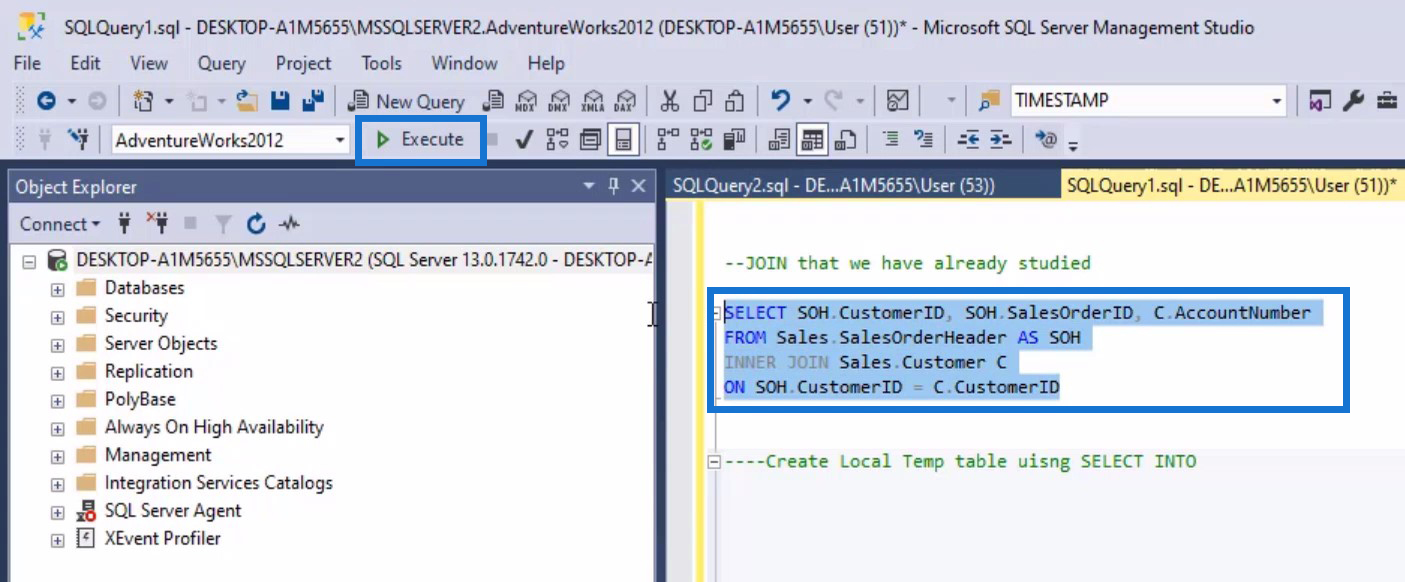The image size is (1405, 582).
Task: Open the AdventureWorks2012 database dropdown
Action: [x=340, y=140]
